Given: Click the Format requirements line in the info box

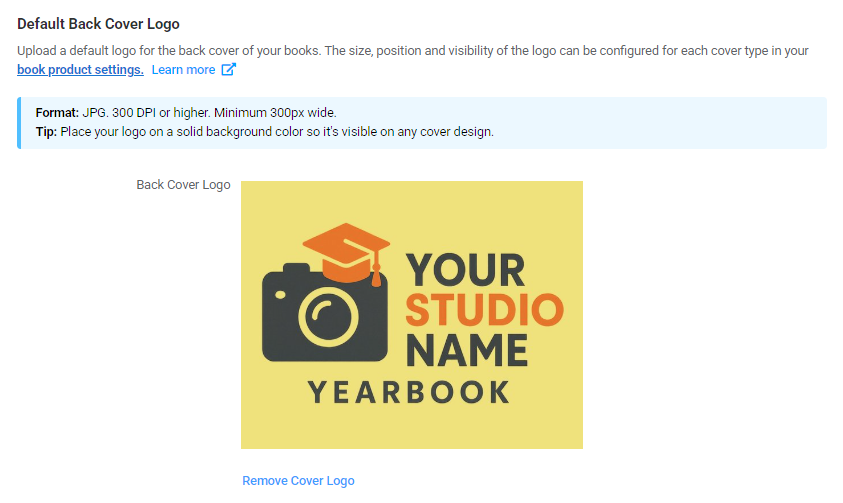Looking at the screenshot, I should [186, 113].
